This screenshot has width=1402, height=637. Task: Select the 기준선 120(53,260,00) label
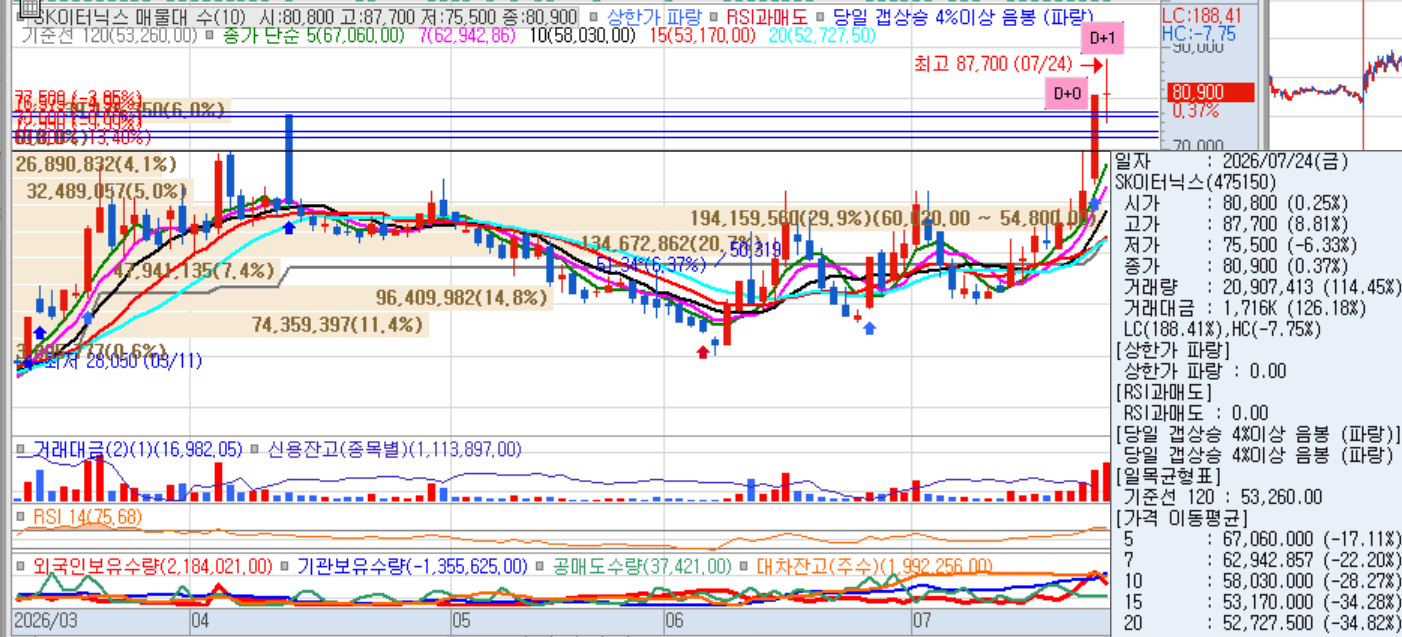pos(110,35)
